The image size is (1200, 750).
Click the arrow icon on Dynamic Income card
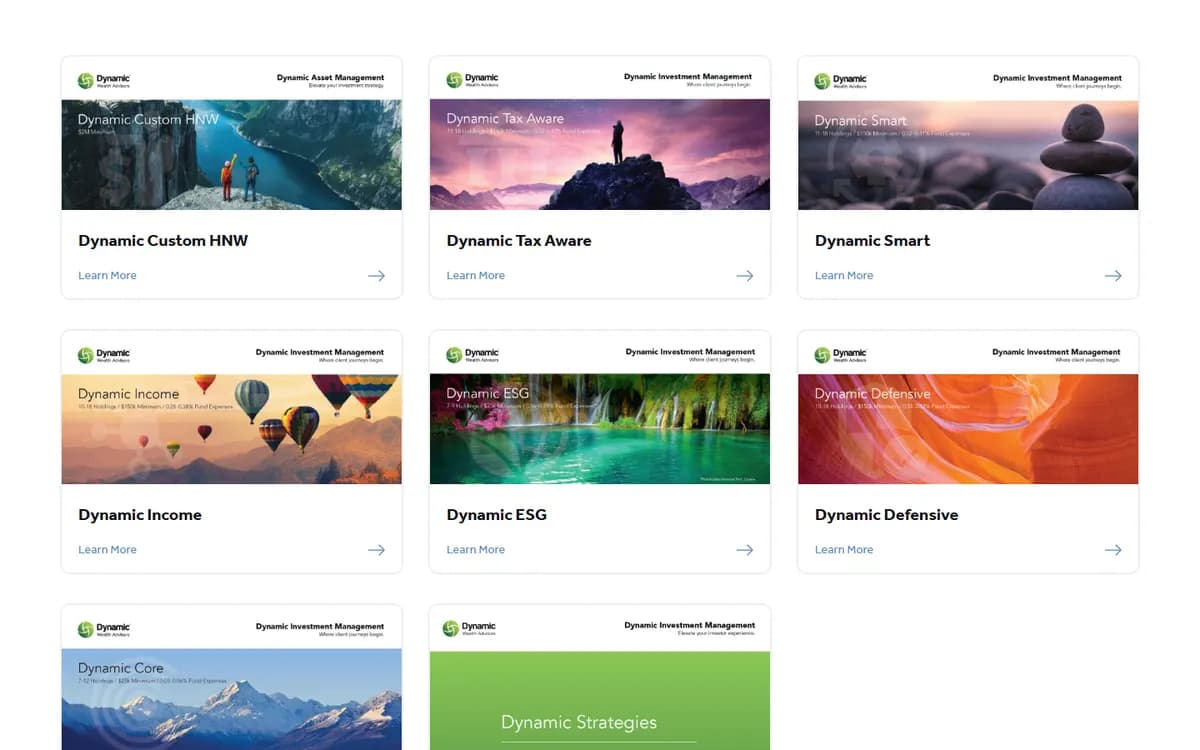pyautogui.click(x=376, y=550)
